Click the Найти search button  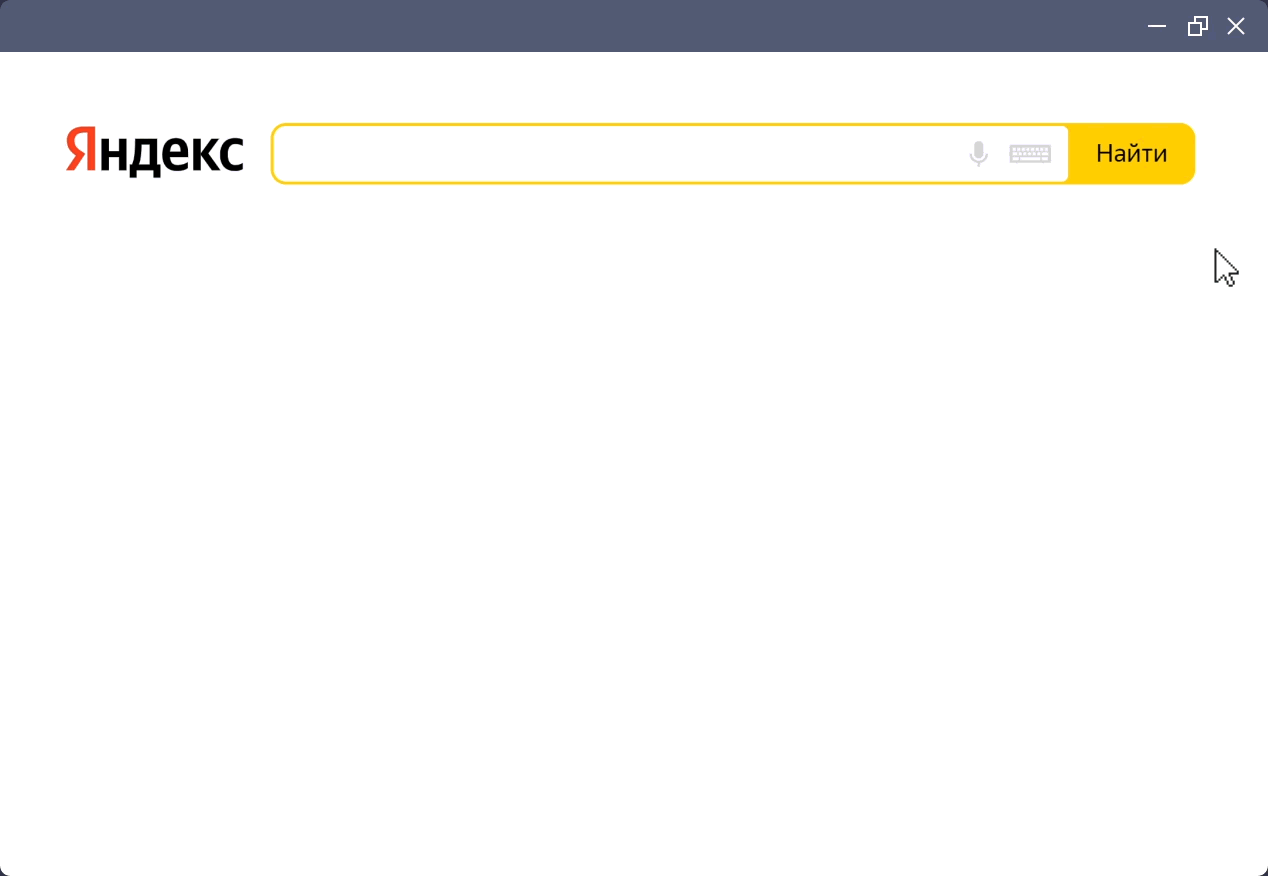click(x=1132, y=154)
